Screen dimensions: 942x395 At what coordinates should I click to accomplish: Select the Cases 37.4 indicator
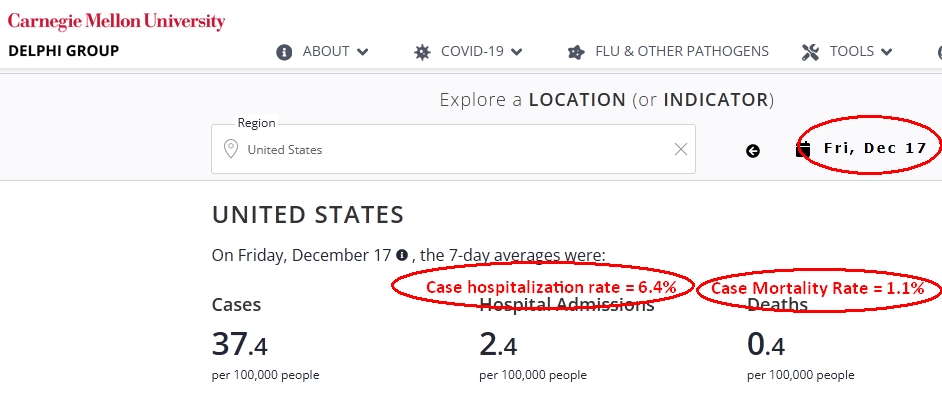tap(266, 338)
